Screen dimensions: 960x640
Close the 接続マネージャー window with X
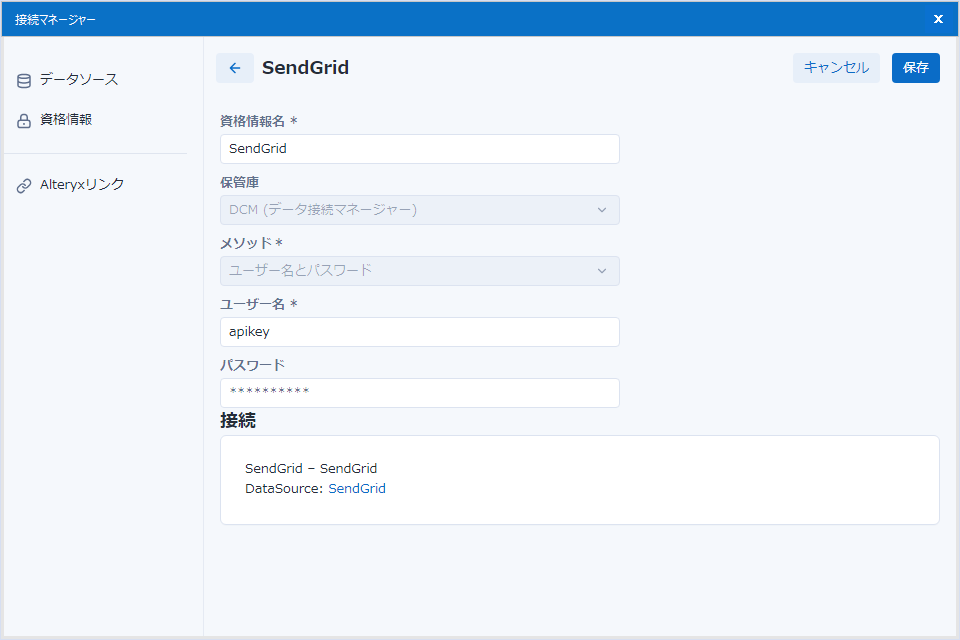tap(938, 19)
